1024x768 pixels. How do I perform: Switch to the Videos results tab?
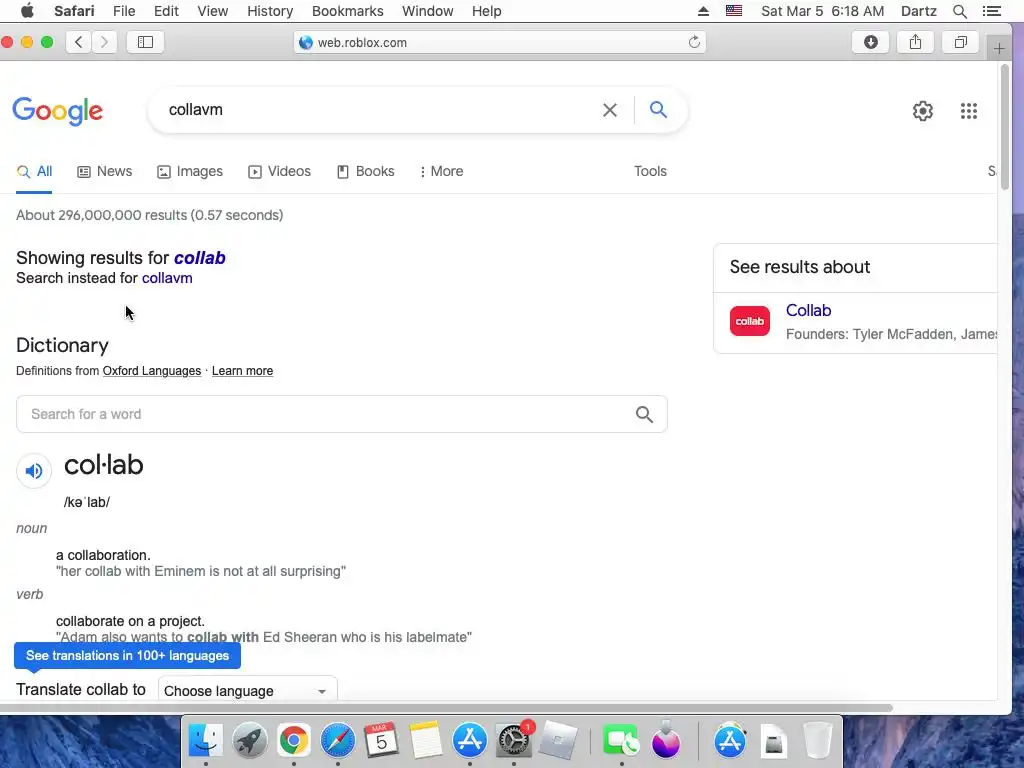(280, 171)
